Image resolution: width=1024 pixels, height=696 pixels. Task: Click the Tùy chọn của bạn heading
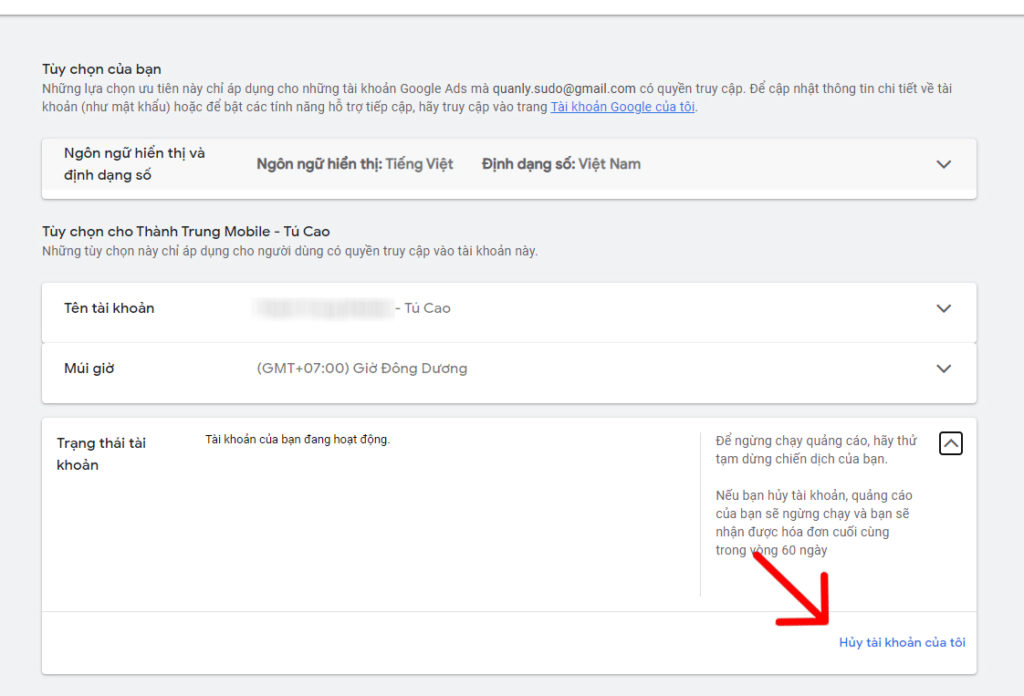click(101, 69)
